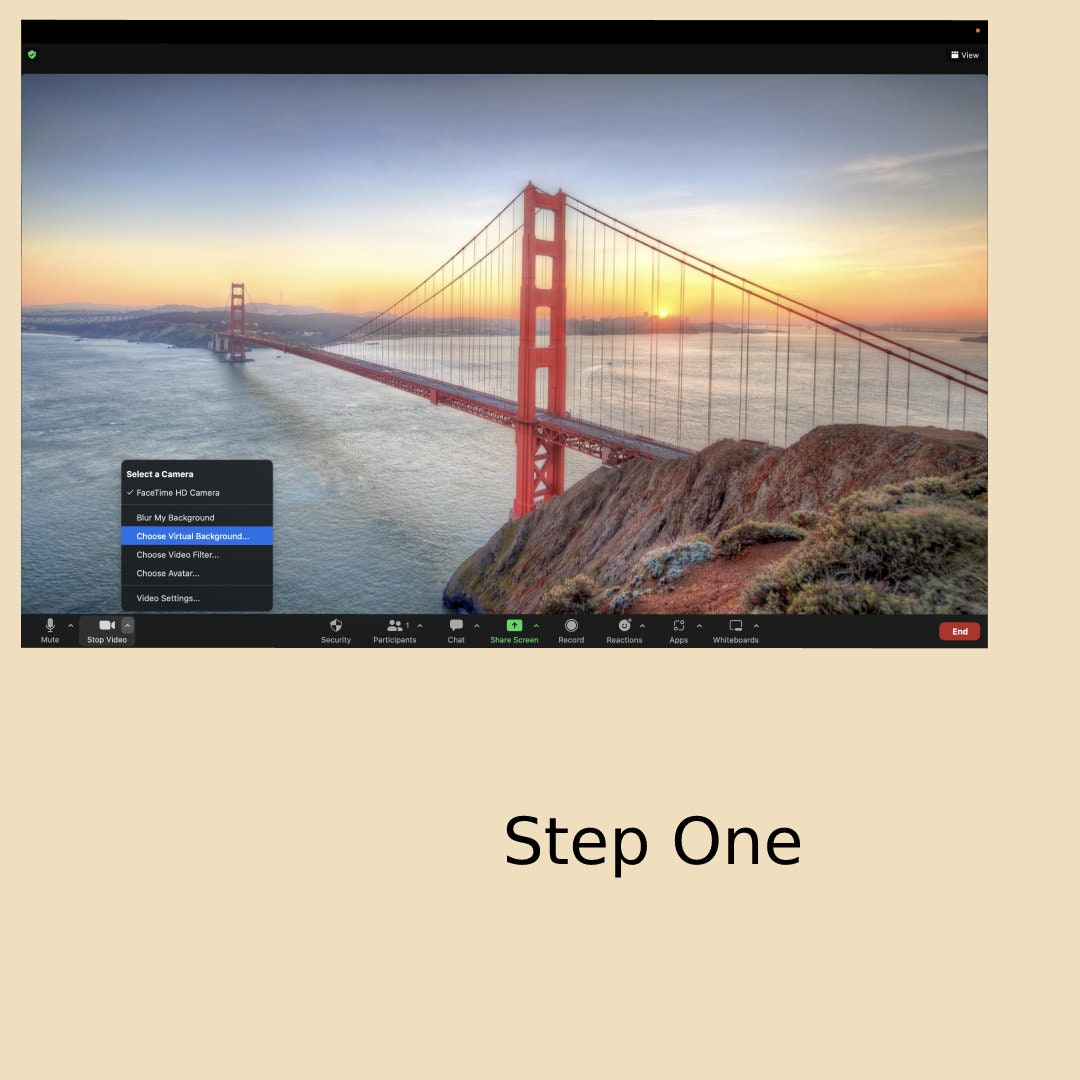Open the View layout options
The height and width of the screenshot is (1080, 1080).
(964, 55)
